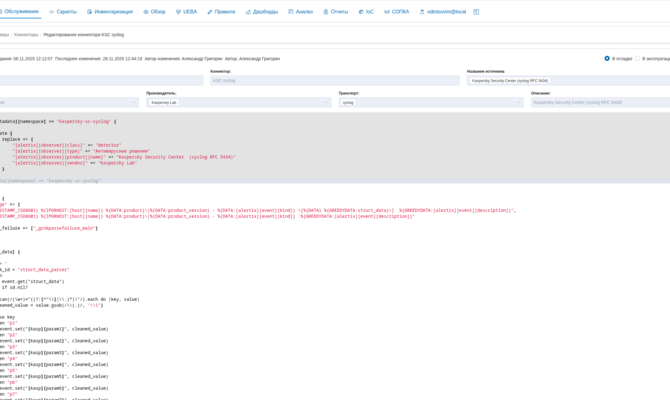Click the Анализ icon in navigation
This screenshot has width=670, height=400.
click(291, 12)
